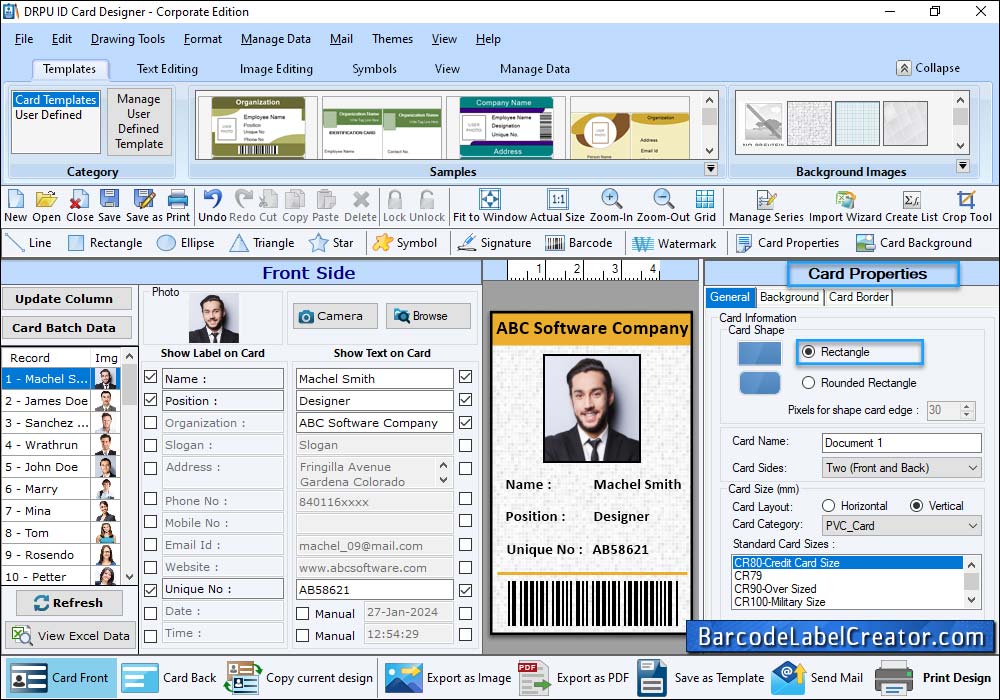Launch the Import Wizard
This screenshot has width=1000, height=700.
845,205
